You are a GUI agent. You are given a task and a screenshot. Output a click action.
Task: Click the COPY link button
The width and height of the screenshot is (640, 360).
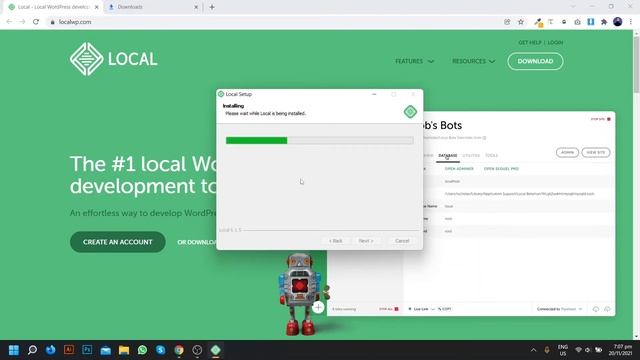click(445, 309)
